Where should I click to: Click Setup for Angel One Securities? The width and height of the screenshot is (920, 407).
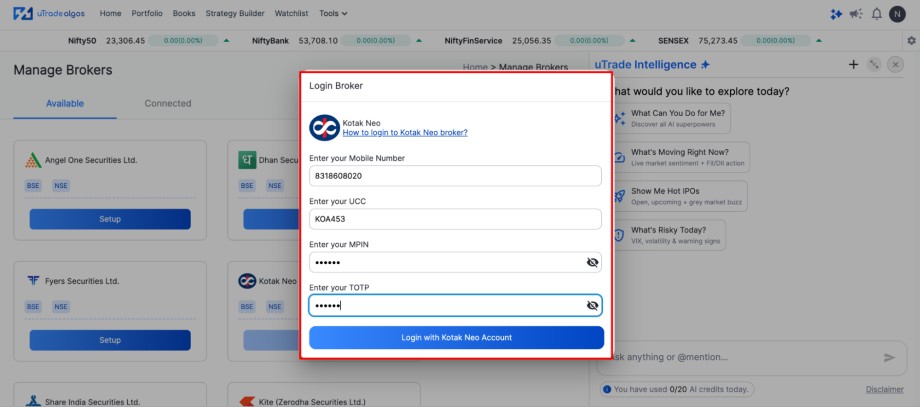(x=110, y=219)
